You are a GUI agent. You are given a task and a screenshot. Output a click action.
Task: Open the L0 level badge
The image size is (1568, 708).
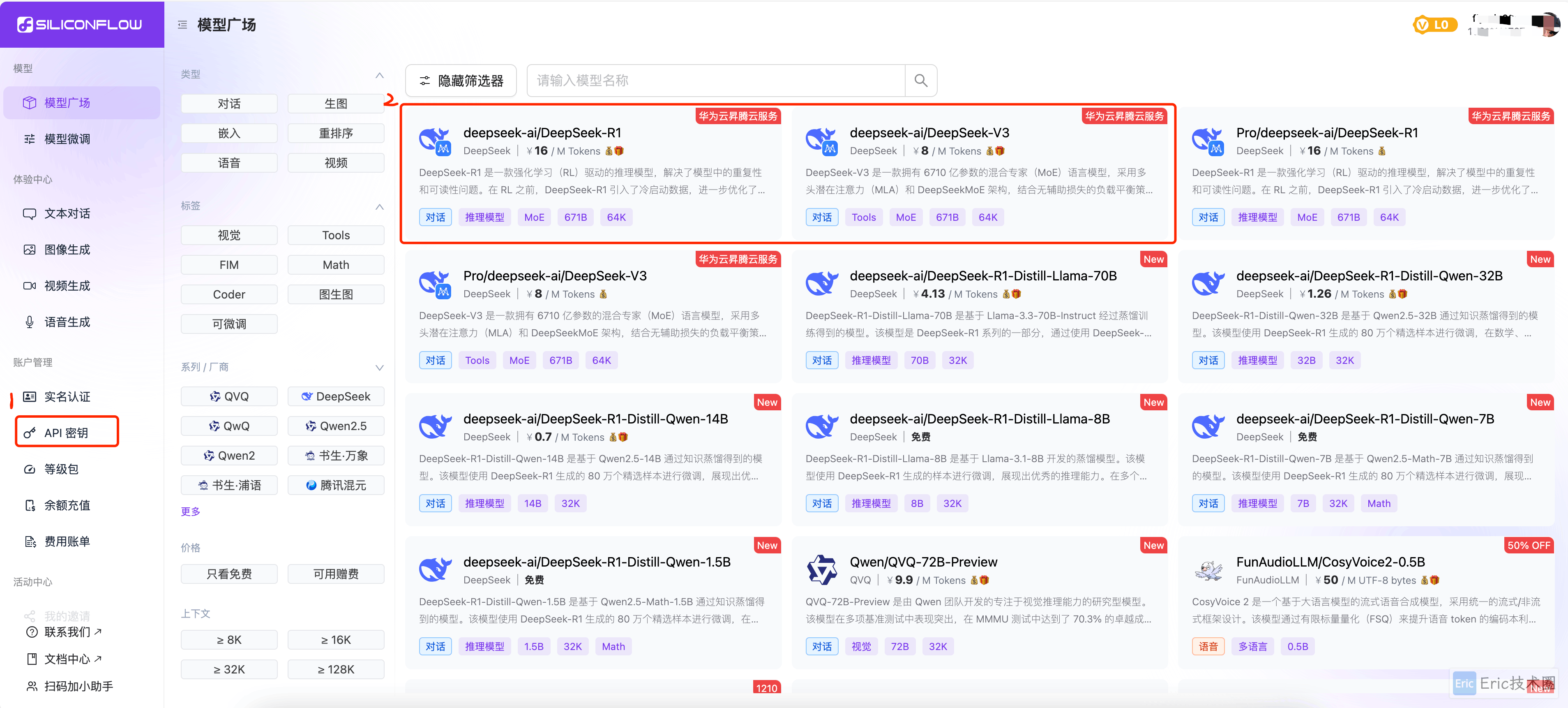[x=1435, y=25]
